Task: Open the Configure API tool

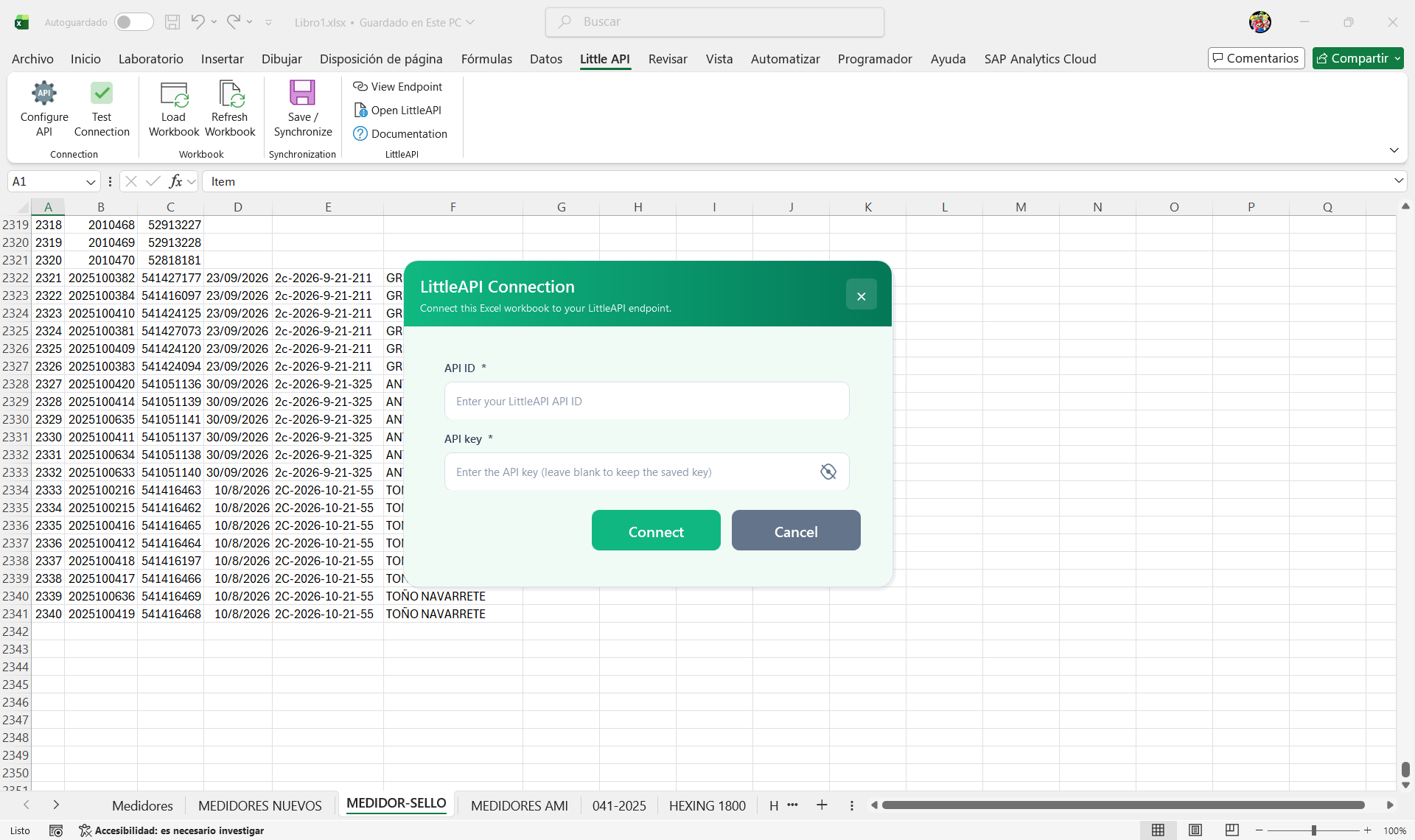Action: click(44, 109)
